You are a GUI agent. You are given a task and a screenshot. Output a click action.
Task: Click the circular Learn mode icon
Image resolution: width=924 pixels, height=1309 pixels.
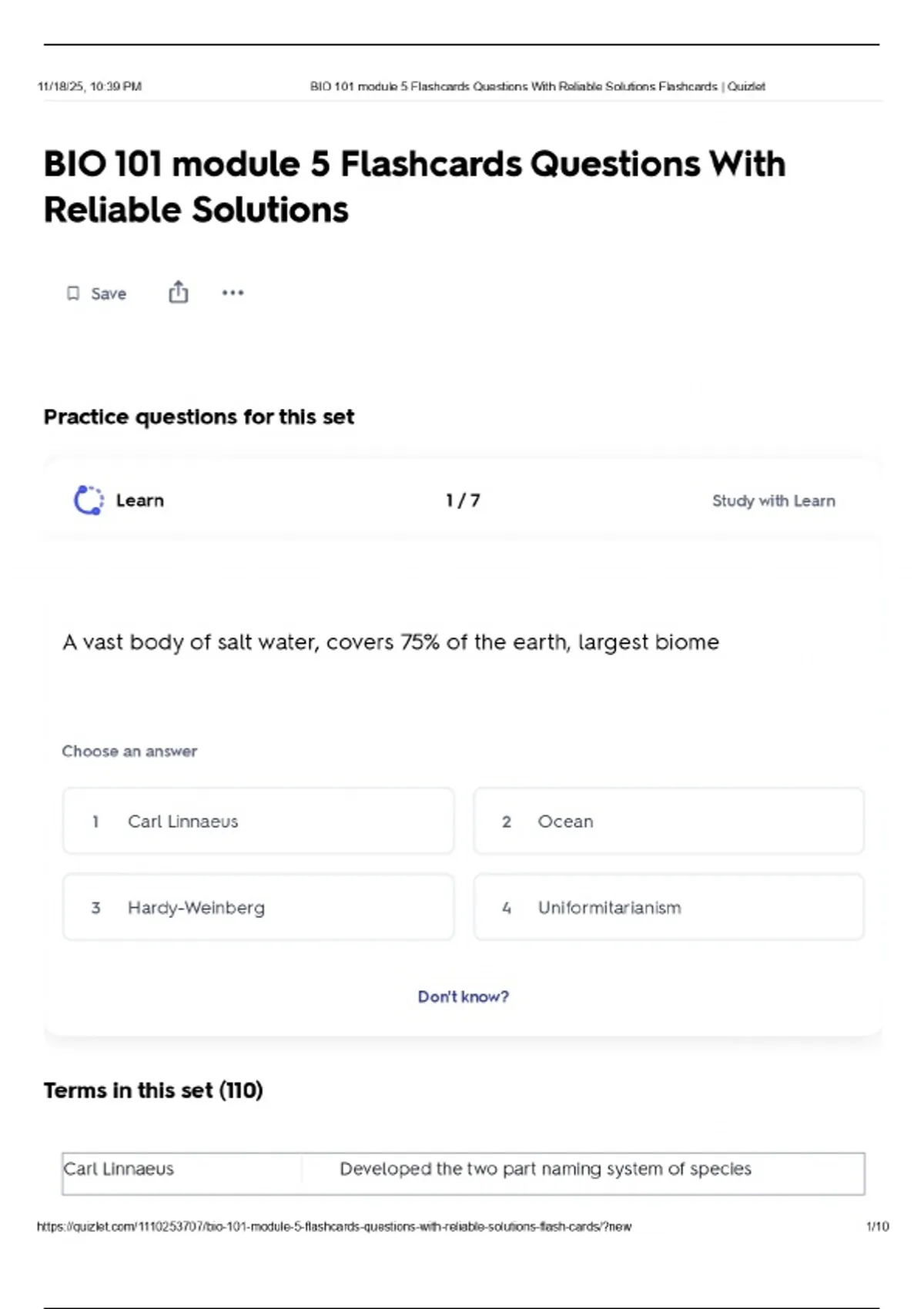(x=89, y=500)
